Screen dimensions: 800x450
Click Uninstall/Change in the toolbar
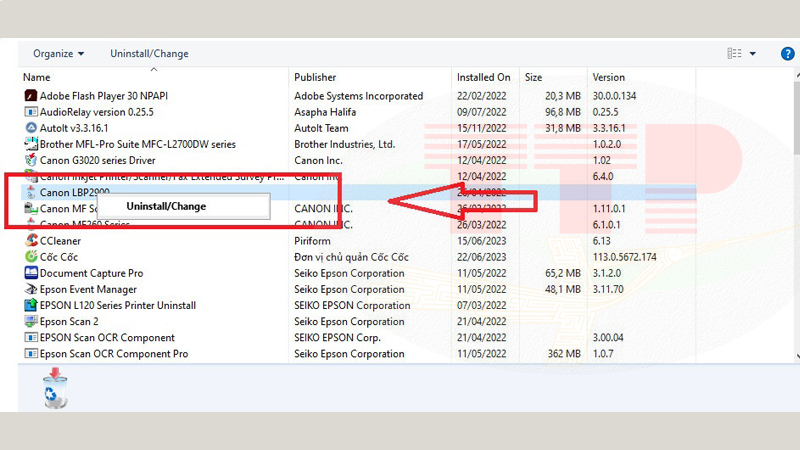click(x=149, y=54)
